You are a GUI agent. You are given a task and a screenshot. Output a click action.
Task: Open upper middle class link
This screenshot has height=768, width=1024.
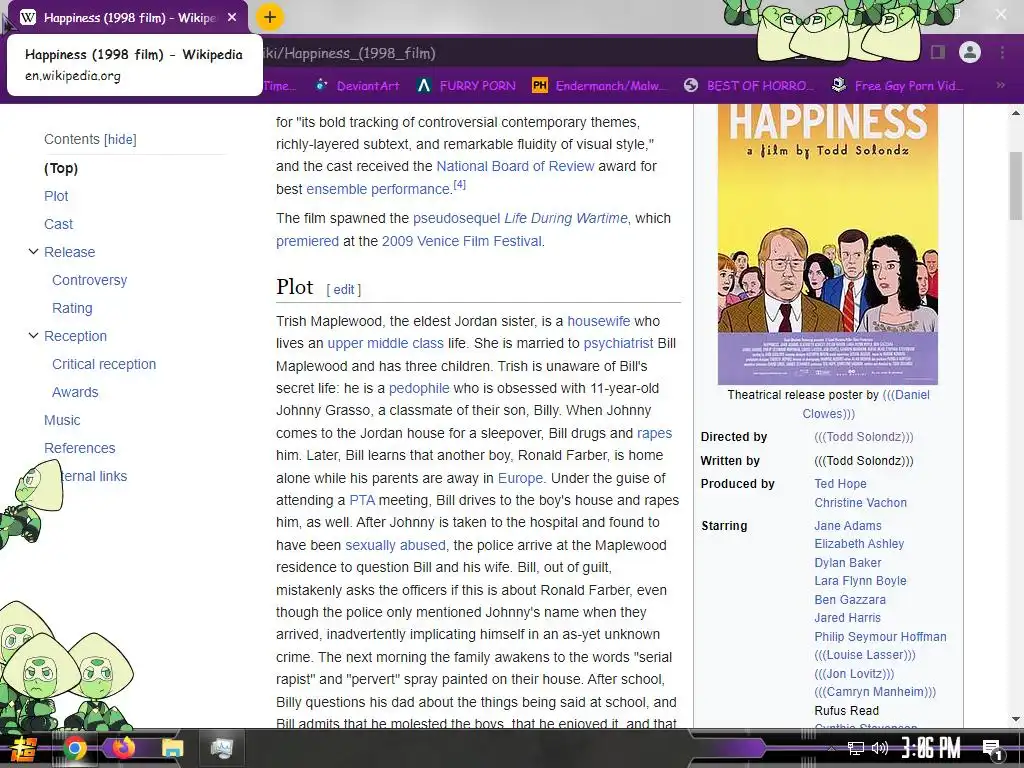click(x=385, y=344)
